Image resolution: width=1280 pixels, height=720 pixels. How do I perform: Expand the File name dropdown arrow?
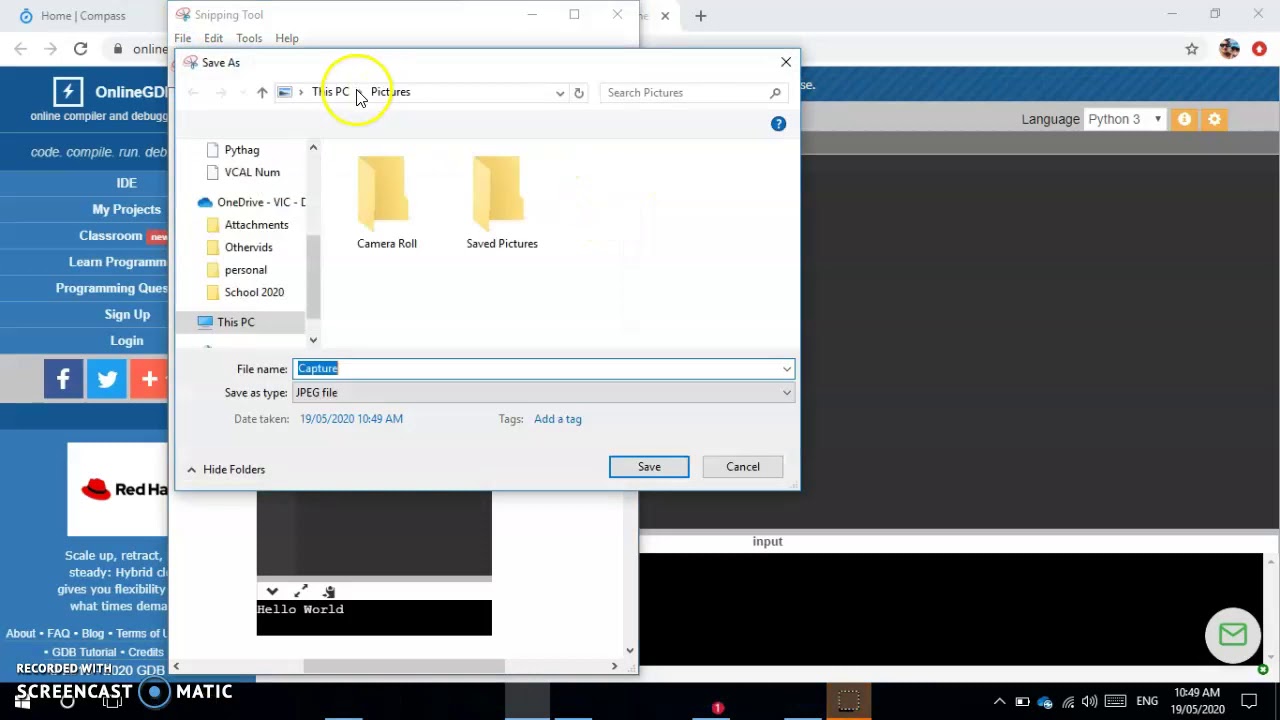(x=787, y=369)
